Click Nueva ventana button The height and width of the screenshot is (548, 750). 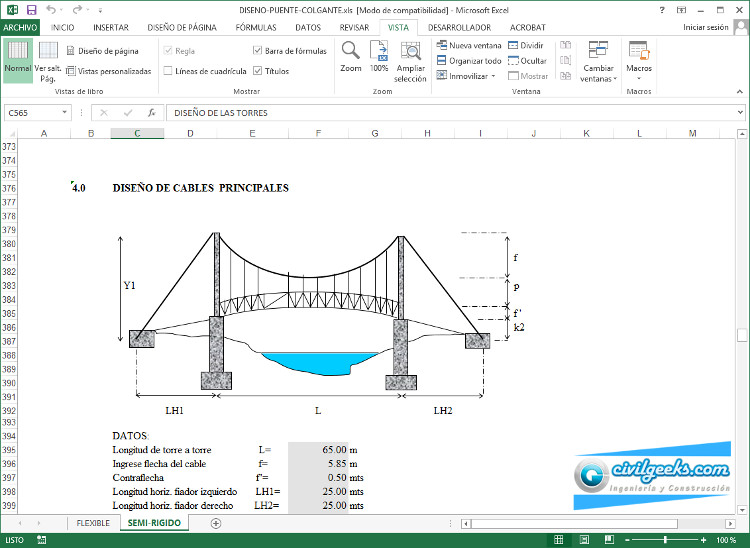pyautogui.click(x=469, y=46)
